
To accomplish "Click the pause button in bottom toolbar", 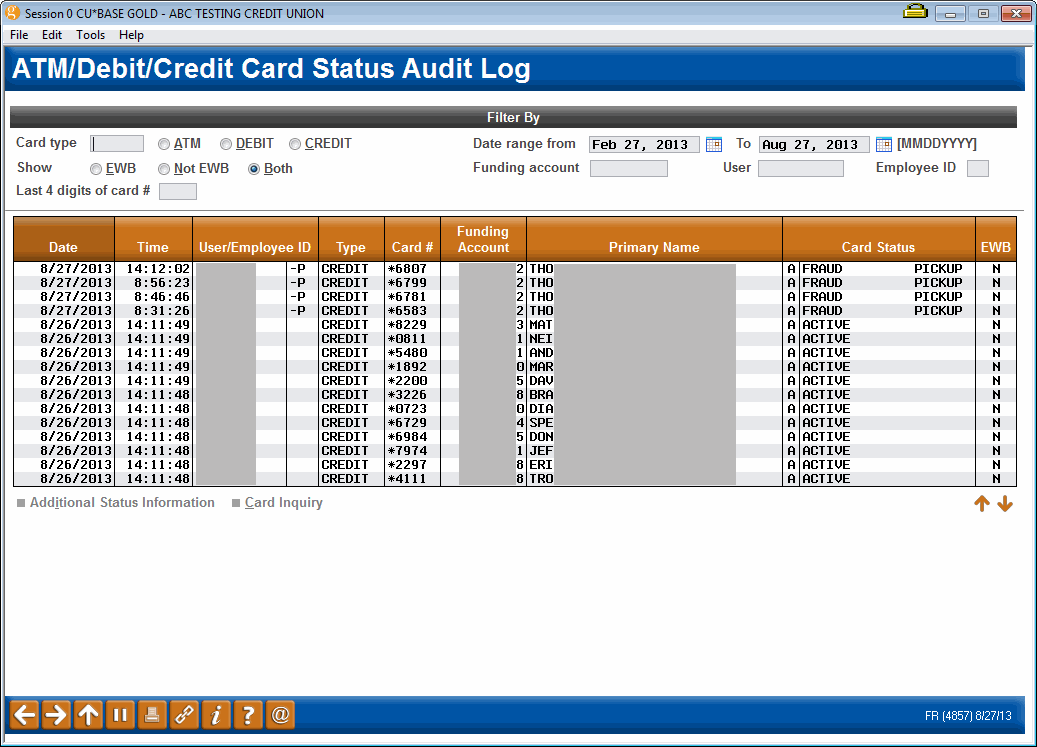I will [120, 715].
